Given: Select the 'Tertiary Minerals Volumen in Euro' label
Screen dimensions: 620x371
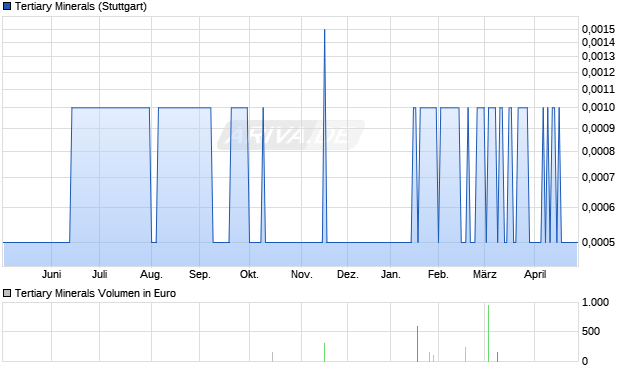Looking at the screenshot, I should (95, 293).
